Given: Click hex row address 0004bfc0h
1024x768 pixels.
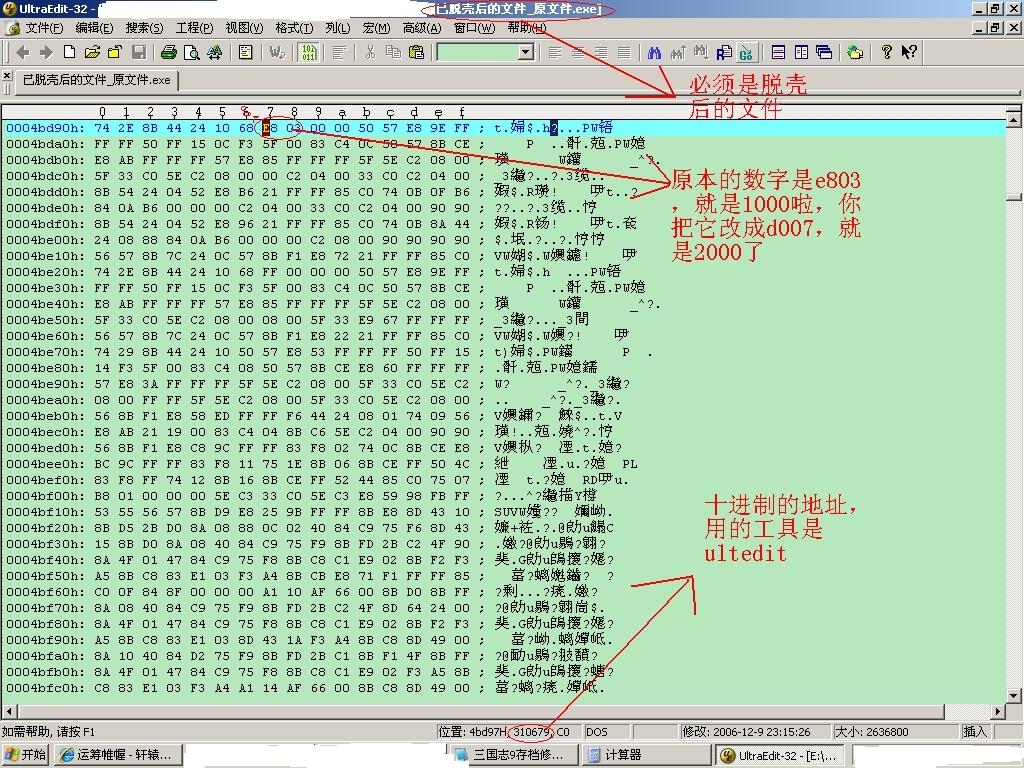Looking at the screenshot, I should tap(45, 688).
